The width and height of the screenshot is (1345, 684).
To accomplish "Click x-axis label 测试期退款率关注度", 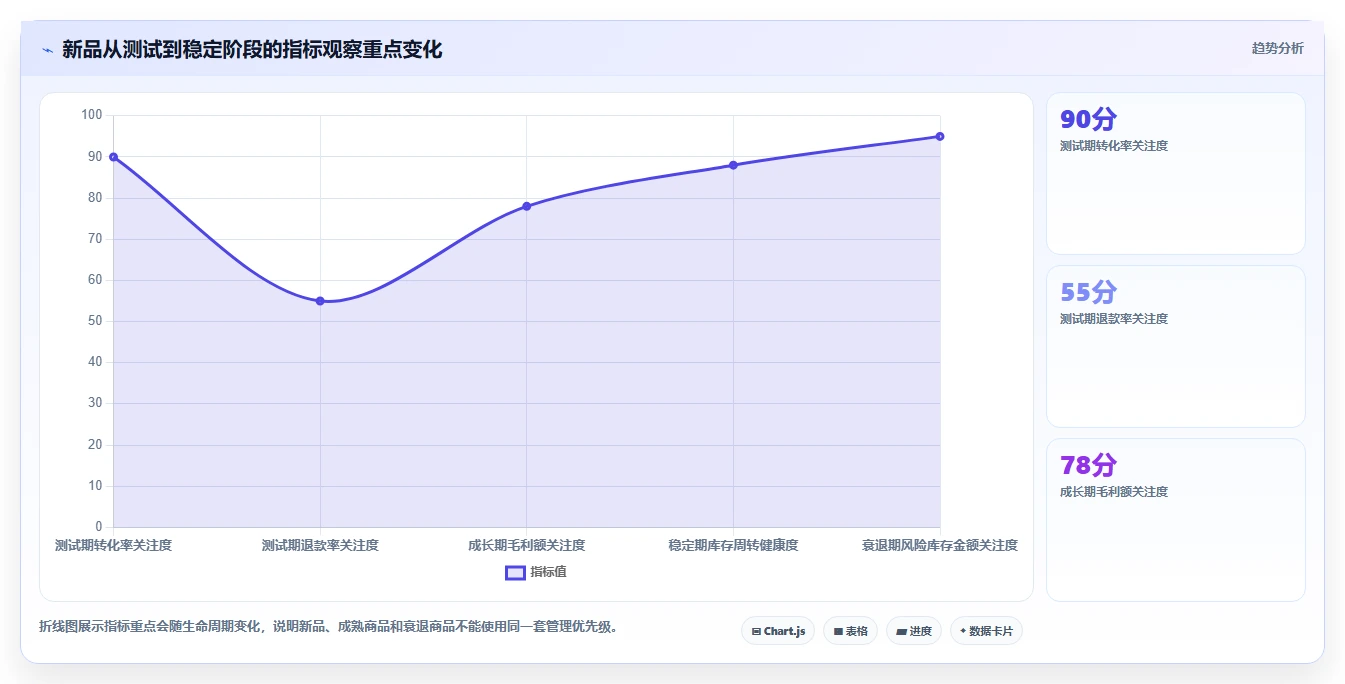I will click(320, 545).
